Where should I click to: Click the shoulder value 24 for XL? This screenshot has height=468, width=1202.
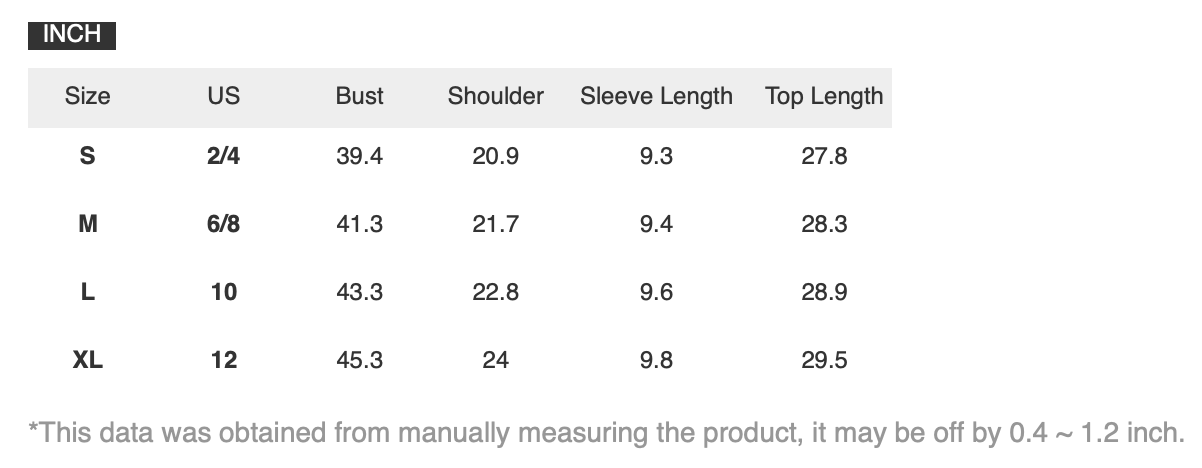(496, 360)
